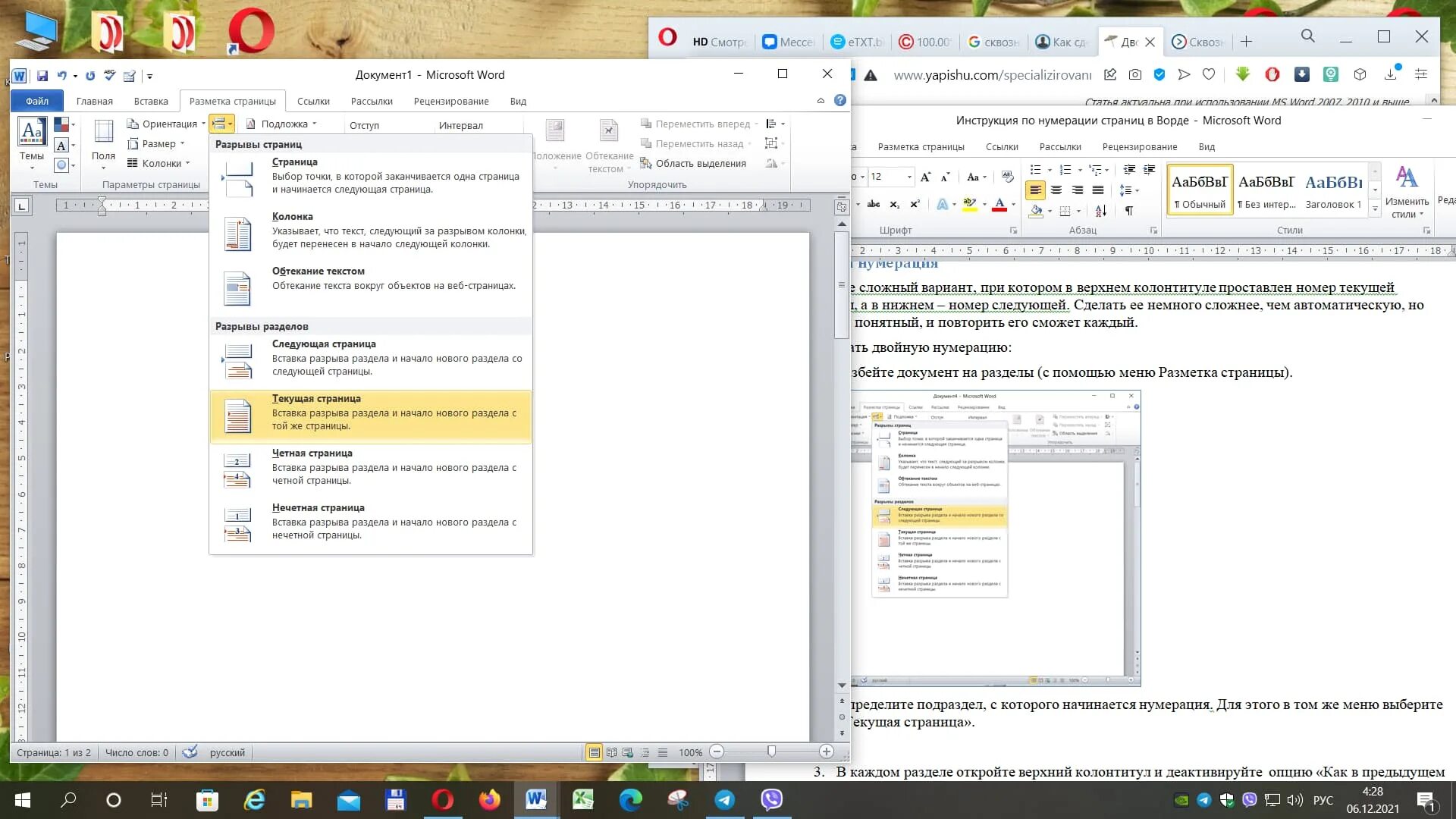The height and width of the screenshot is (819, 1456).
Task: Switch to Draft view icon
Action: [663, 752]
